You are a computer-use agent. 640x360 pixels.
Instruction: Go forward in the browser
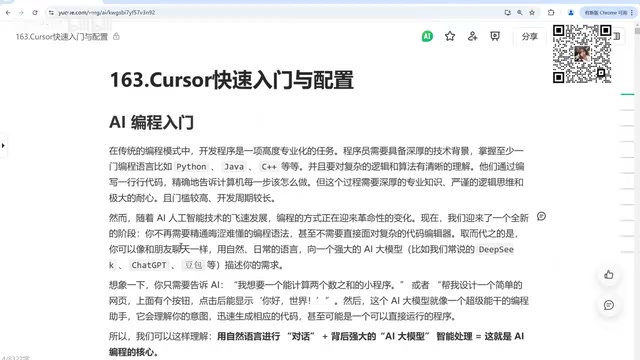(x=21, y=13)
